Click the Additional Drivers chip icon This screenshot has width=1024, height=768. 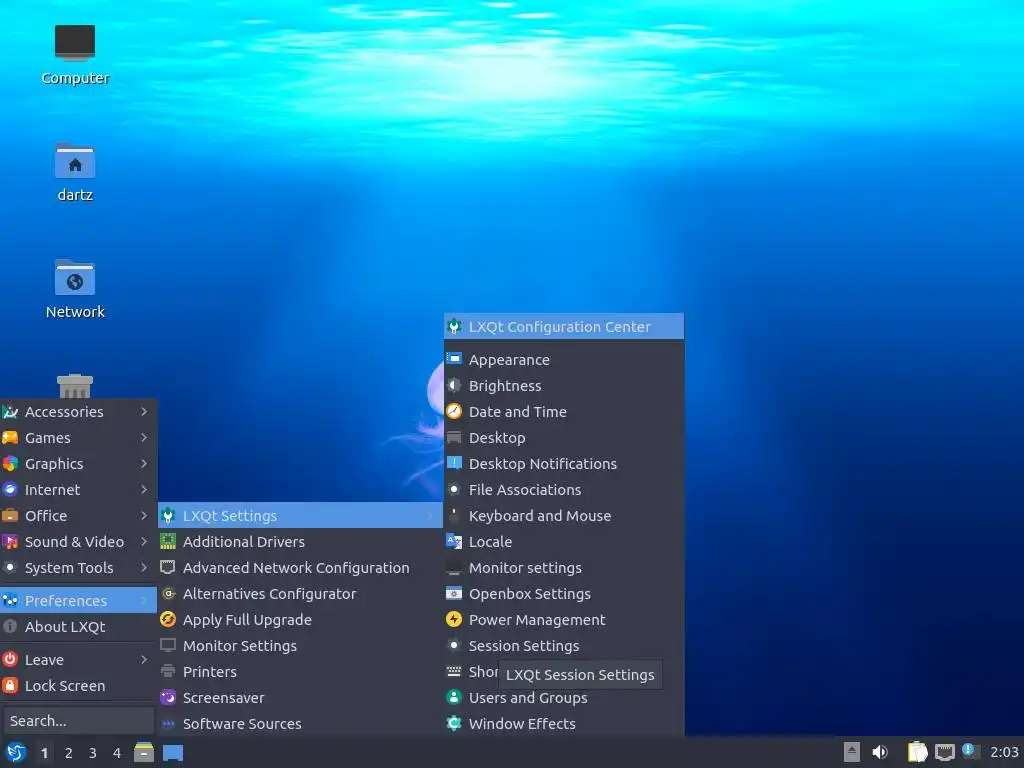click(x=168, y=541)
